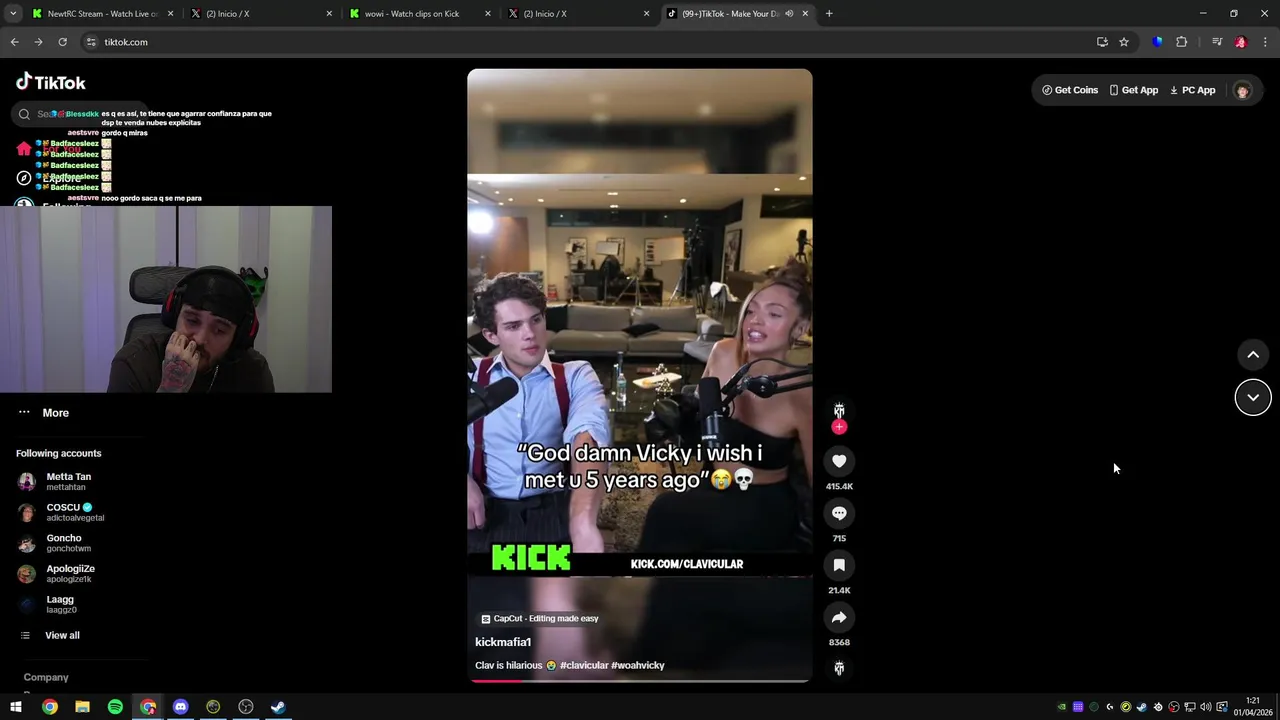The height and width of the screenshot is (720, 1280).
Task: Go to next video with down chevron
Action: [x=1253, y=397]
